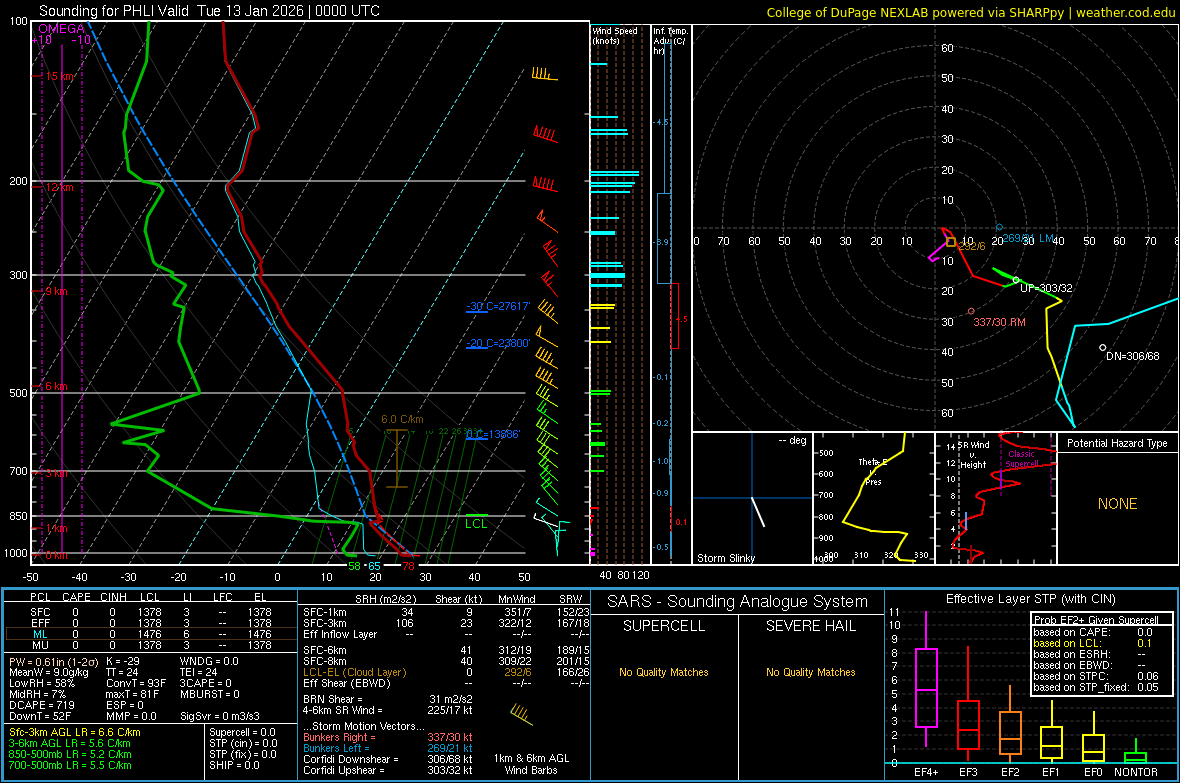Click the yellow wind barb beside 4-6km SR Wind
The image size is (1180, 783).
pyautogui.click(x=521, y=713)
